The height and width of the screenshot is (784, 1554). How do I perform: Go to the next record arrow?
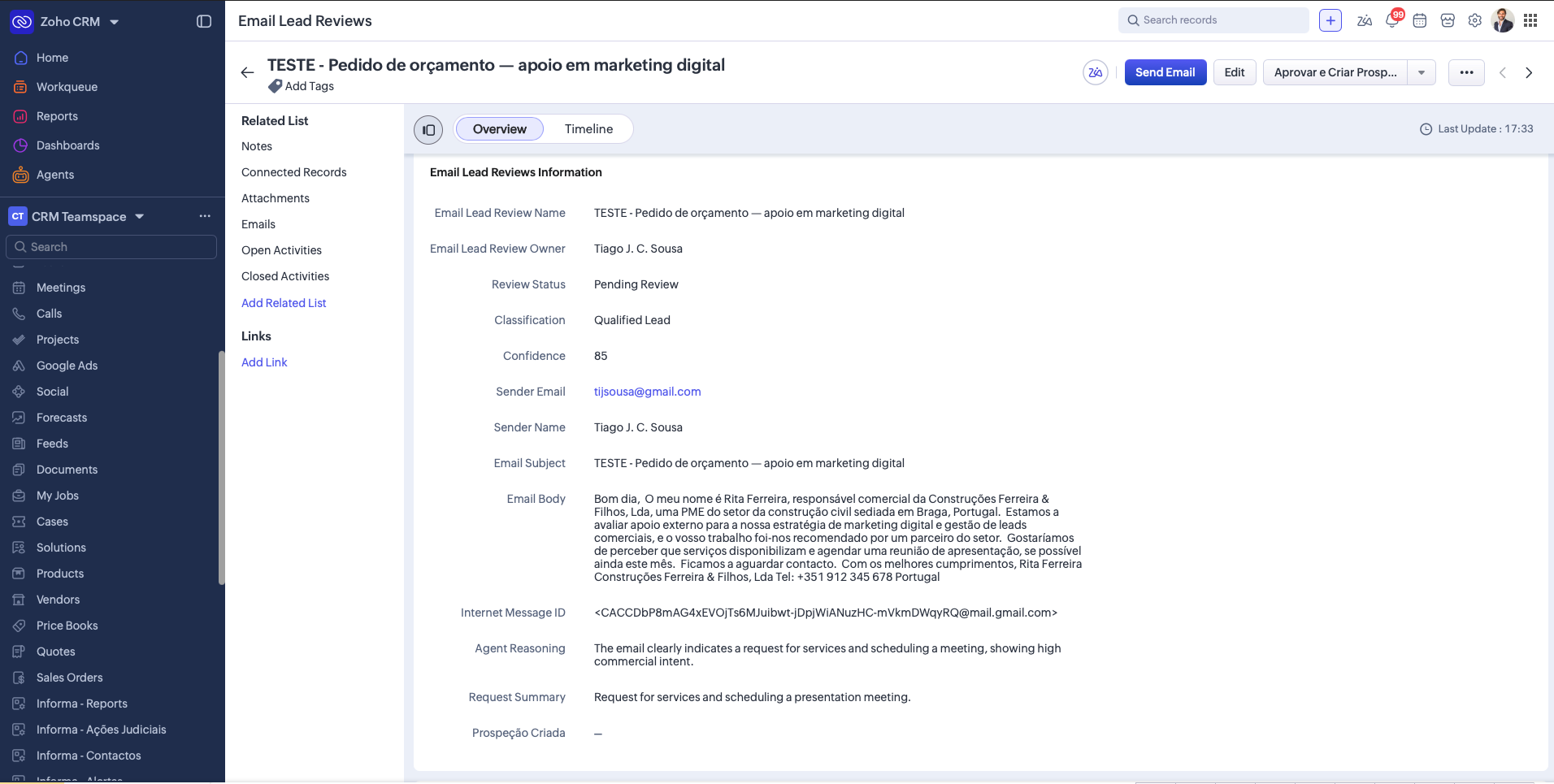(1529, 72)
